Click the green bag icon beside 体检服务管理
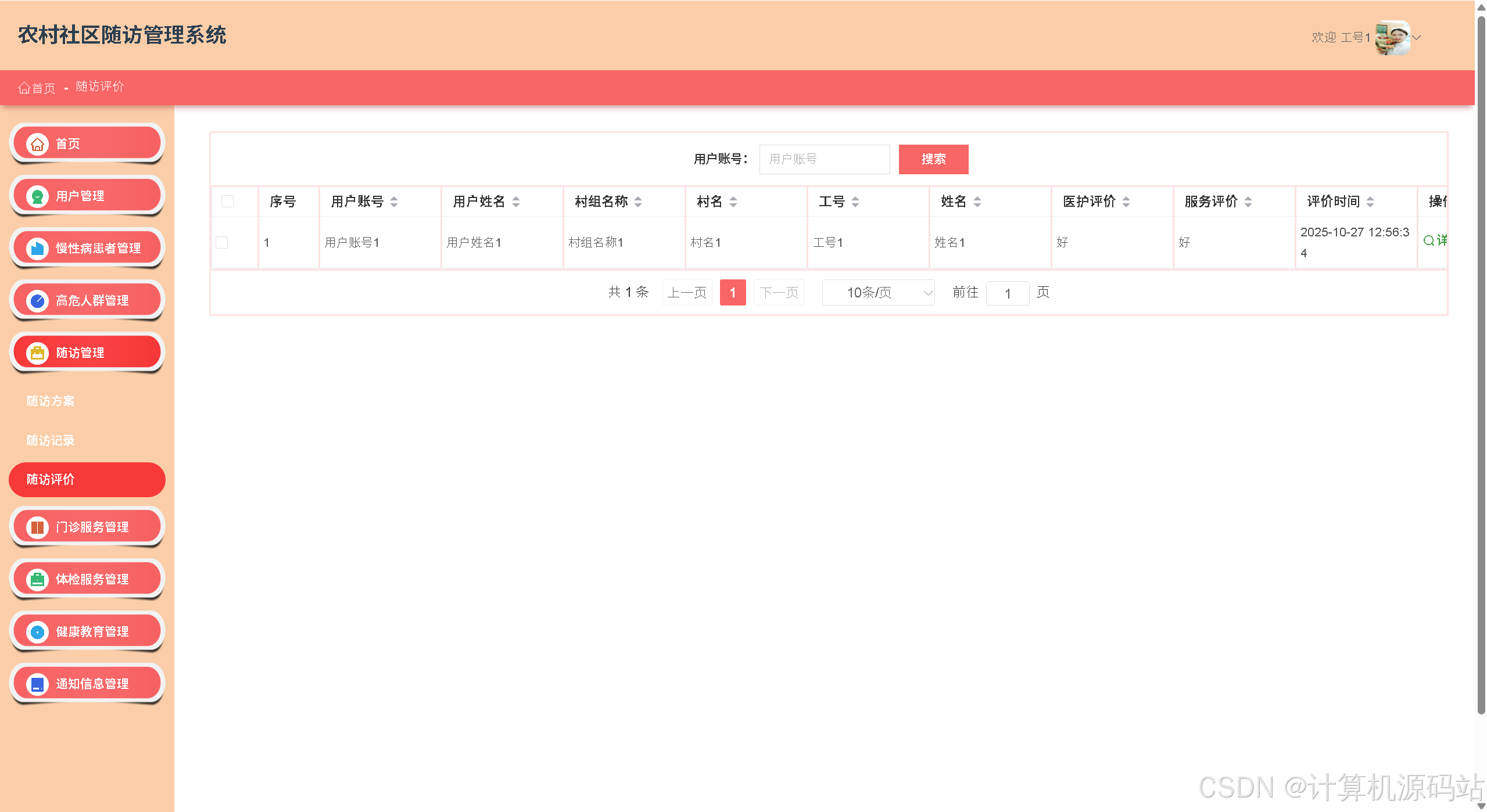This screenshot has width=1487, height=812. click(x=37, y=580)
